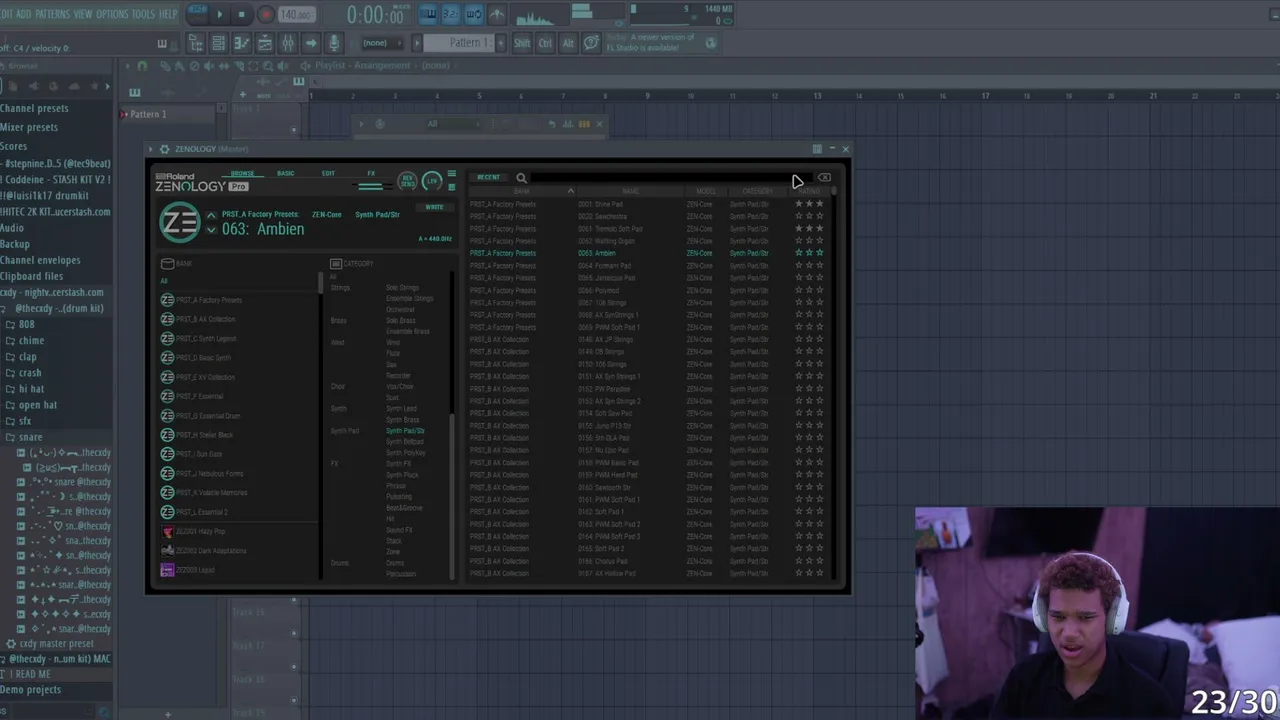Click the Zenology search magnifier icon
The image size is (1280, 720).
coord(521,178)
